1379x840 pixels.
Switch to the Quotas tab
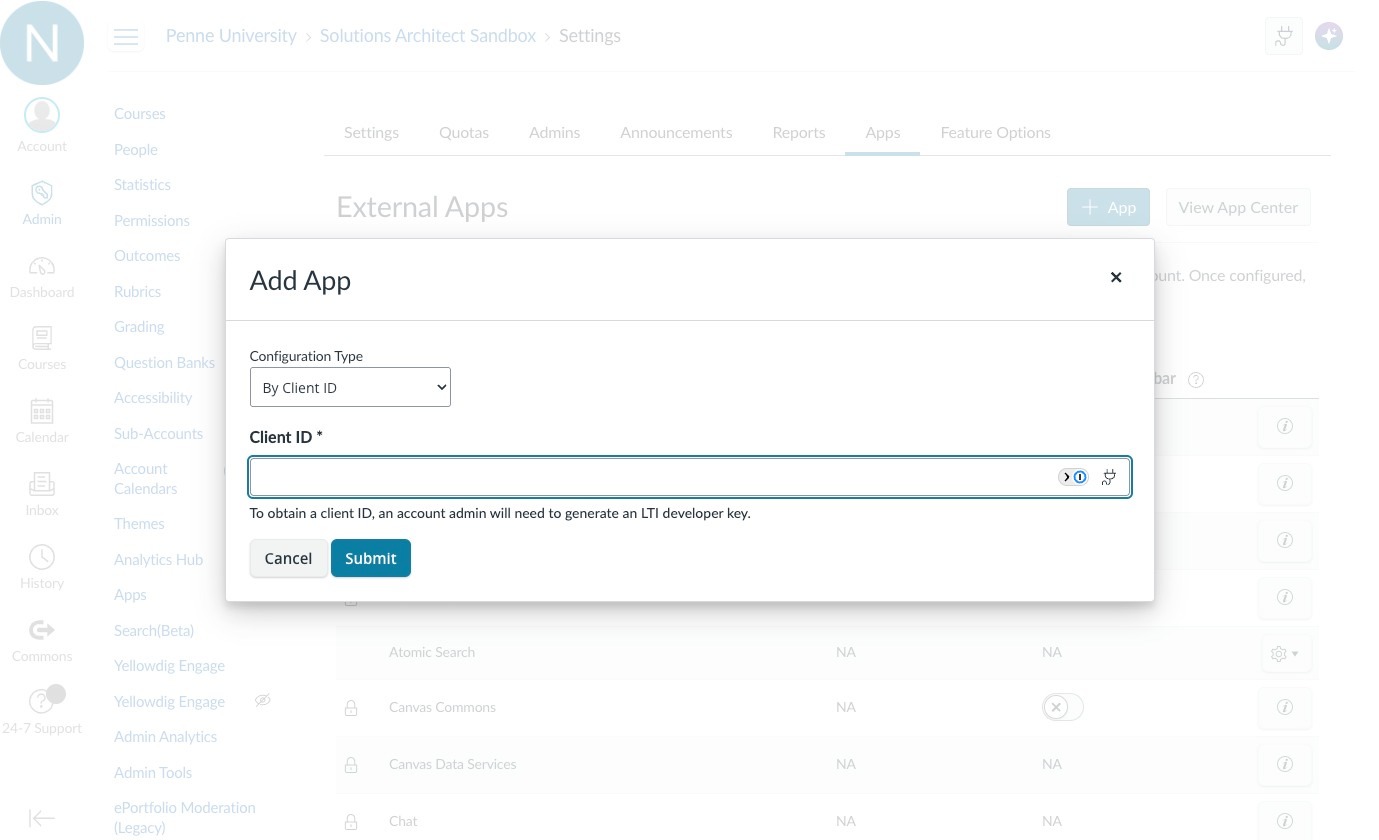coord(464,132)
